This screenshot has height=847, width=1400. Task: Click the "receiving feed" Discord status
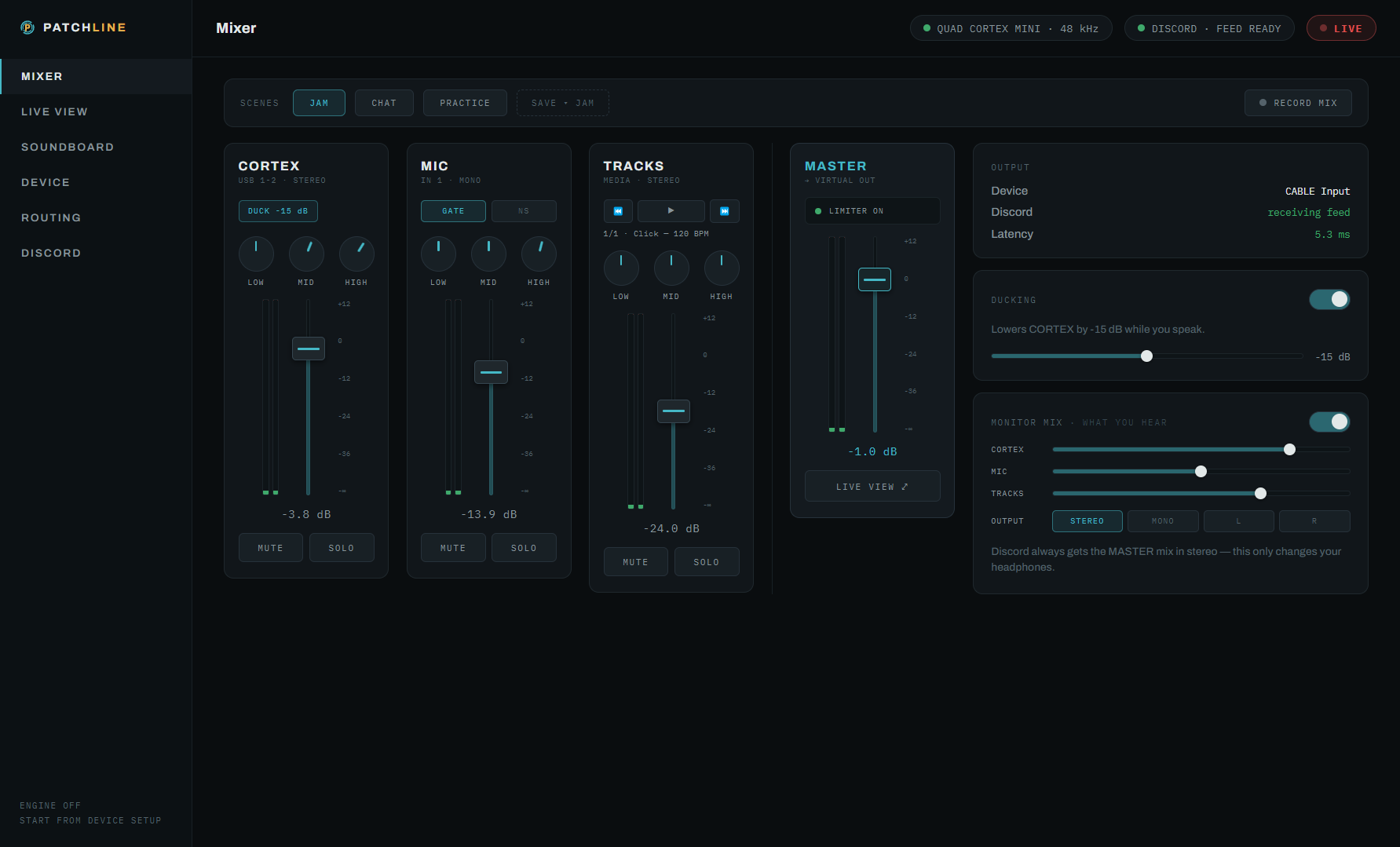coord(1309,213)
